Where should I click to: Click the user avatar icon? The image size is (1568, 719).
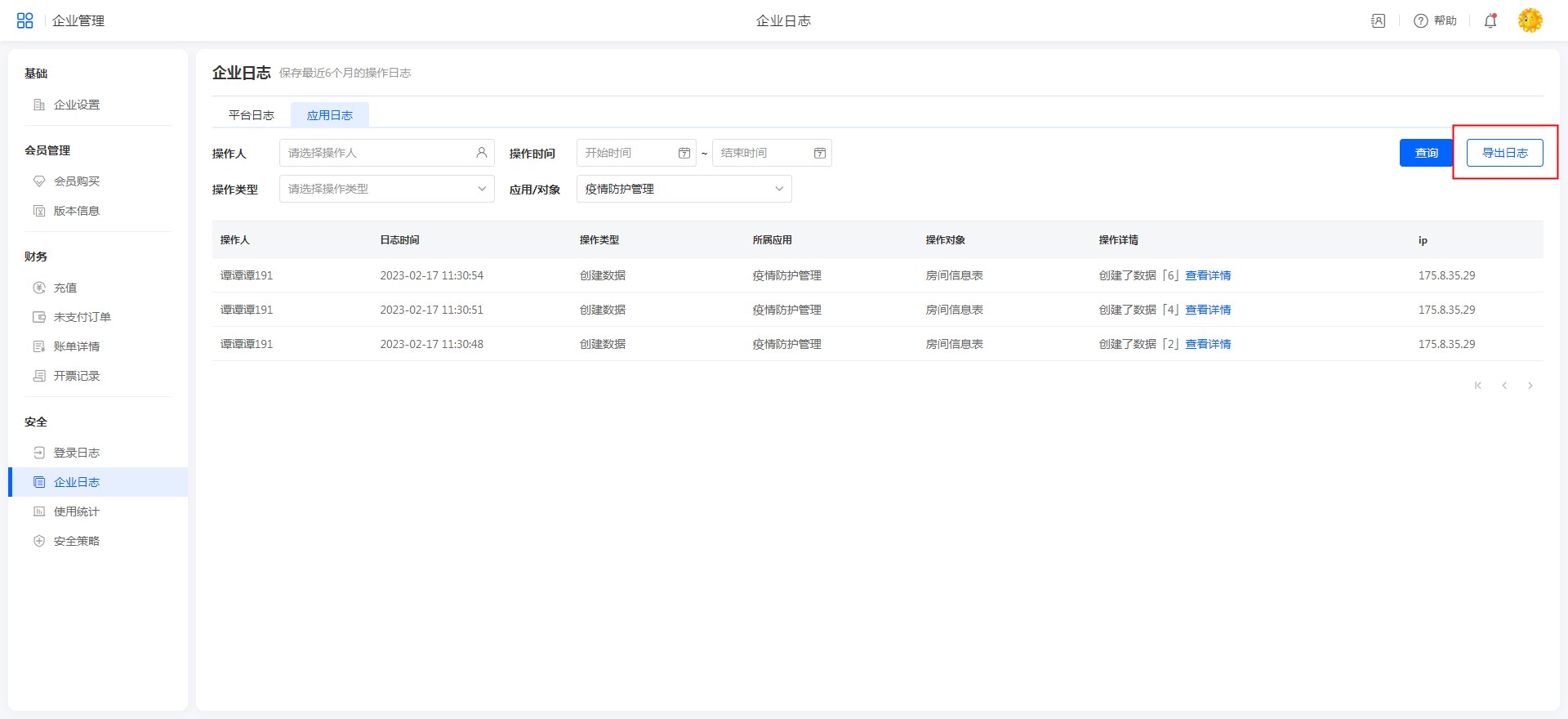(x=1530, y=20)
